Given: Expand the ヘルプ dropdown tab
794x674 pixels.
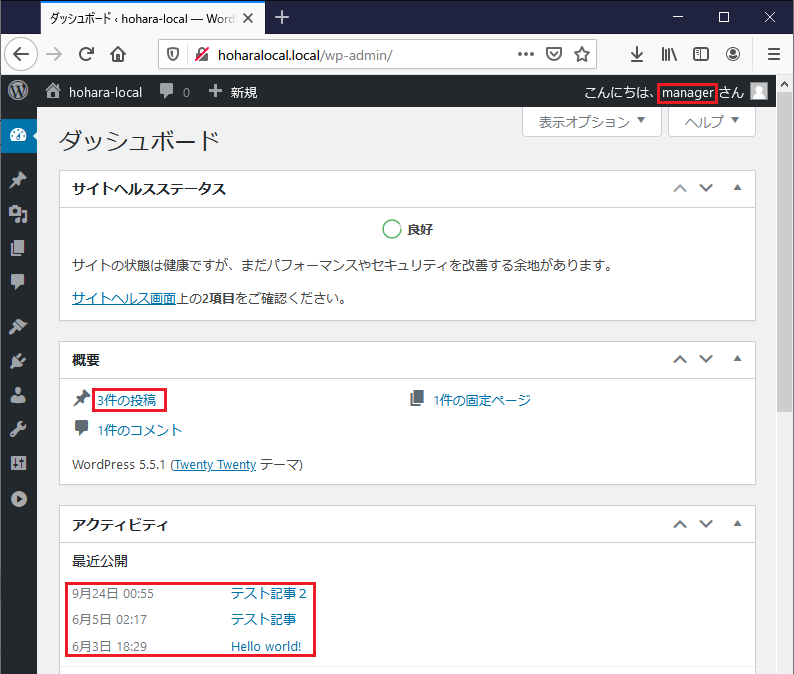Looking at the screenshot, I should [712, 122].
